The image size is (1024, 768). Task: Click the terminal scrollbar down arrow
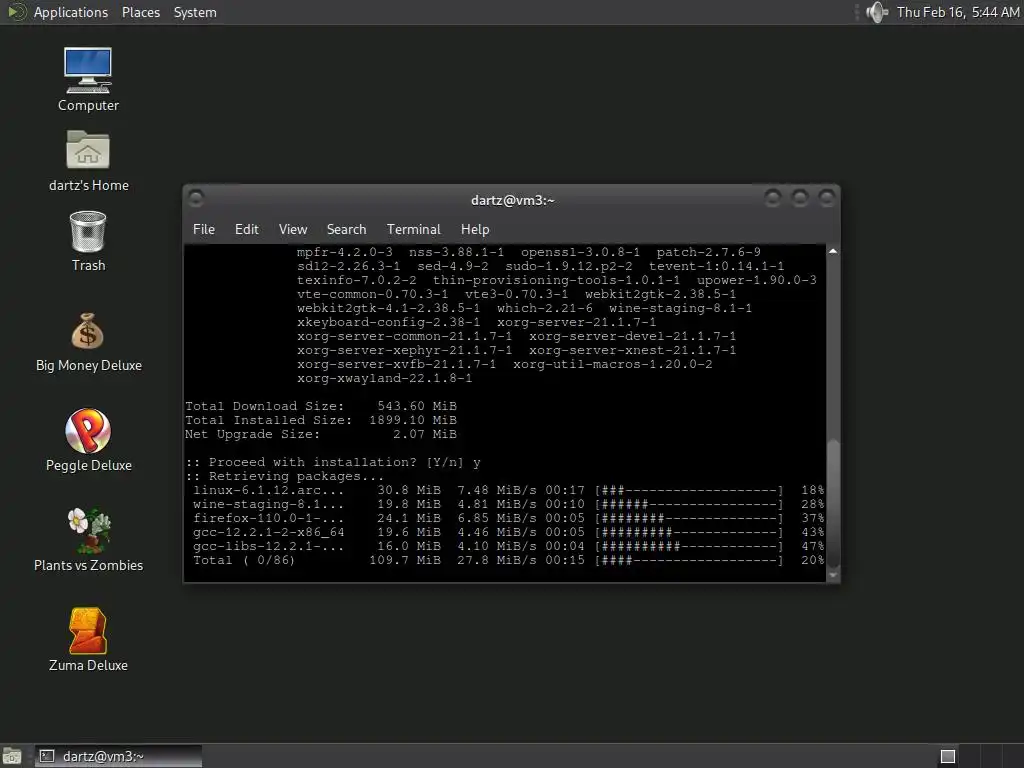pyautogui.click(x=833, y=575)
